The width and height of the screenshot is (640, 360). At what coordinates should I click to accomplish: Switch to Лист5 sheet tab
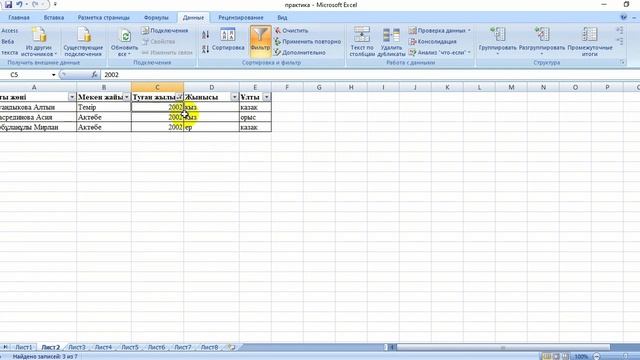(130, 347)
